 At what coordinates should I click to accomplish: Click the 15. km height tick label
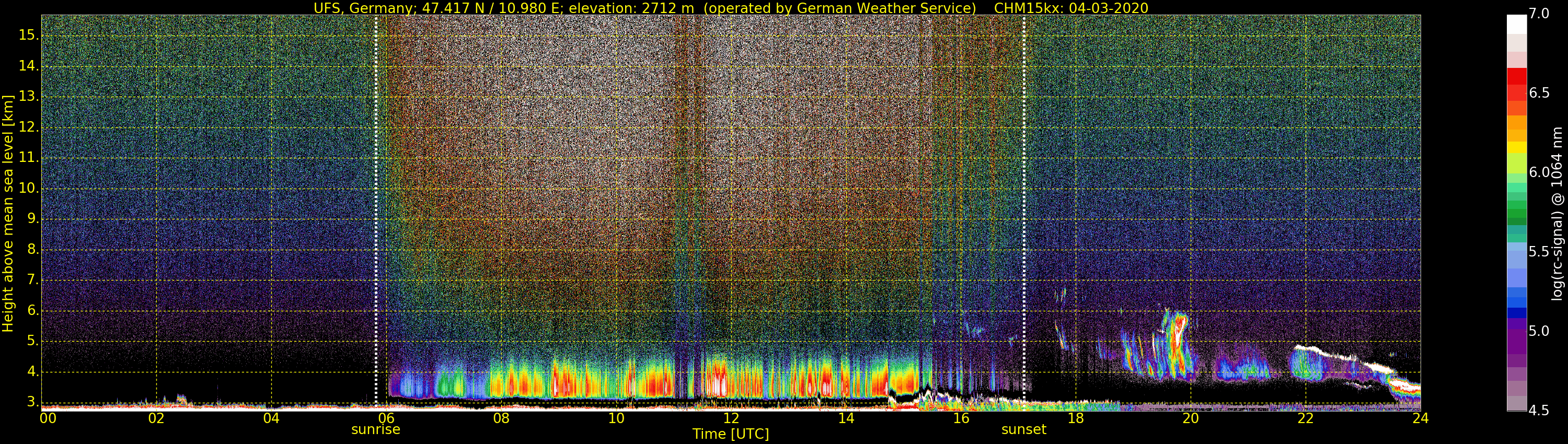point(29,36)
